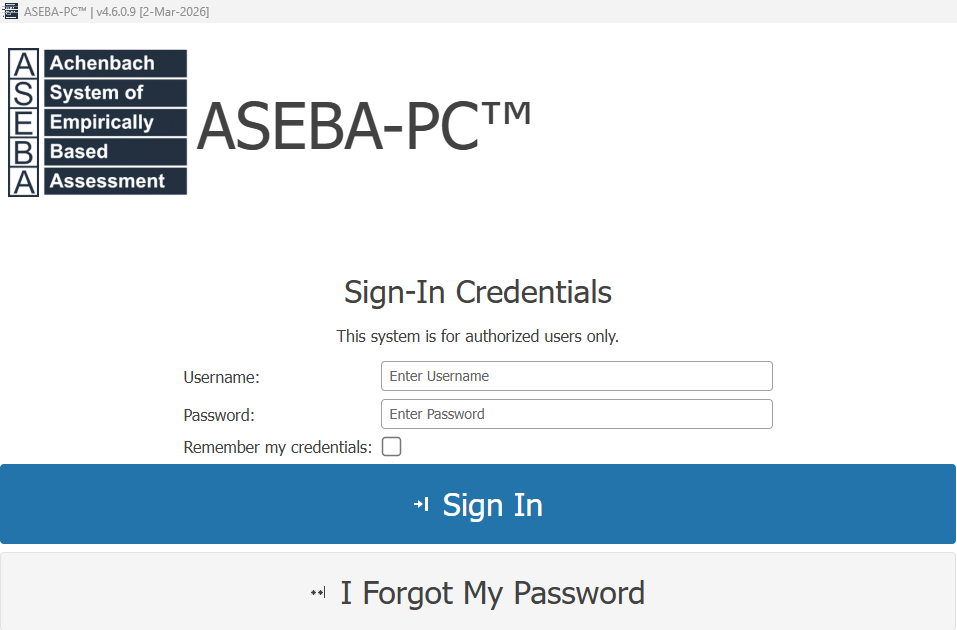Screen dimensions: 957x630
Task: Click the authorized users only notice
Action: pyautogui.click(x=478, y=336)
